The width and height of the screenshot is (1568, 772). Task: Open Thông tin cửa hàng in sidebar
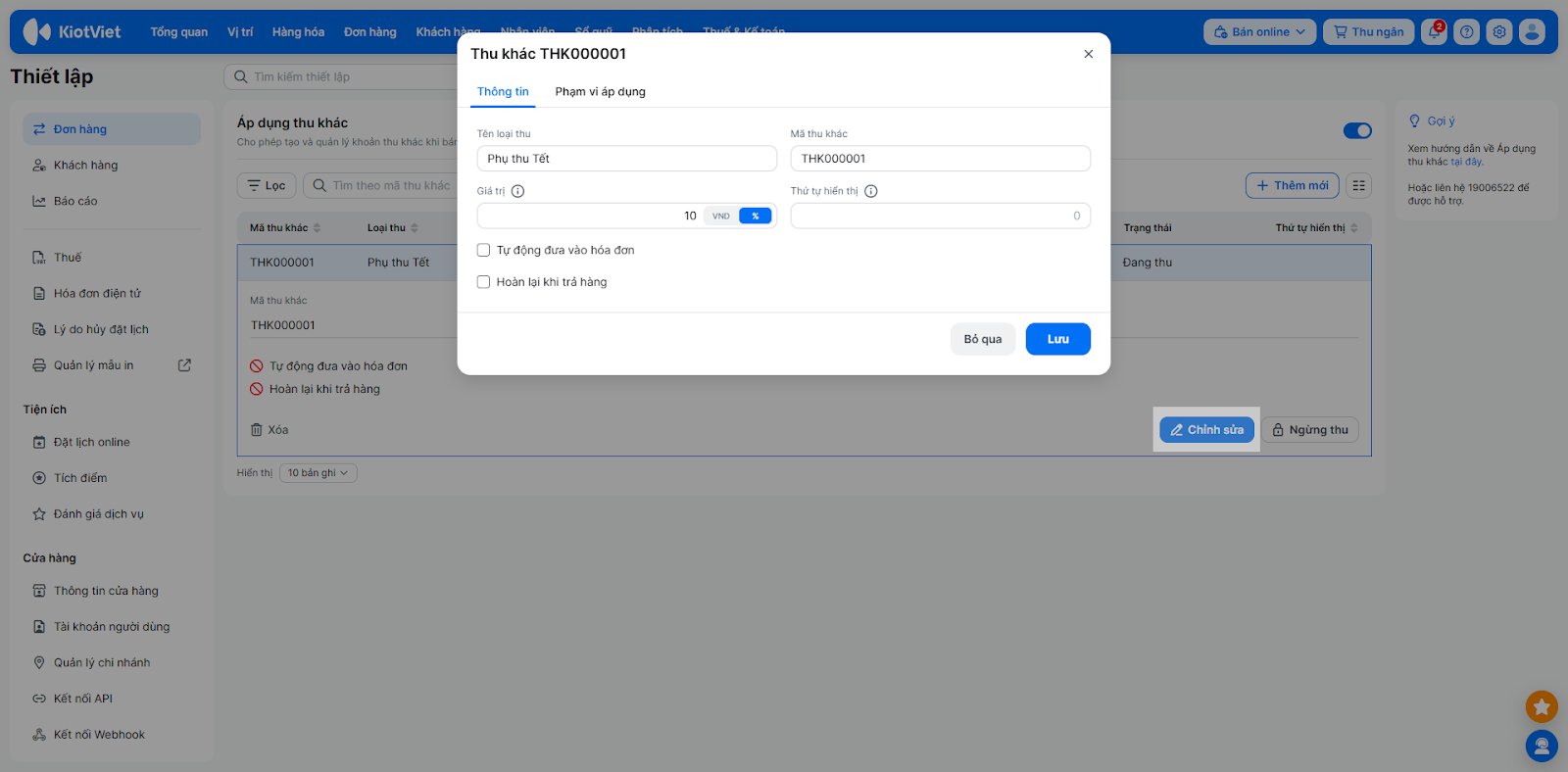tap(112, 591)
